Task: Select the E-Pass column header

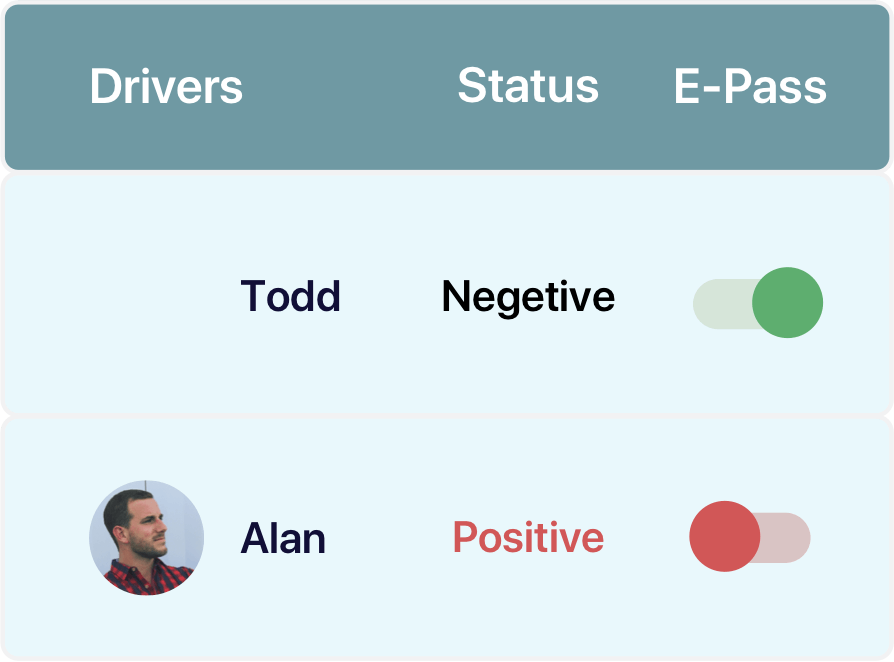Action: (x=750, y=87)
